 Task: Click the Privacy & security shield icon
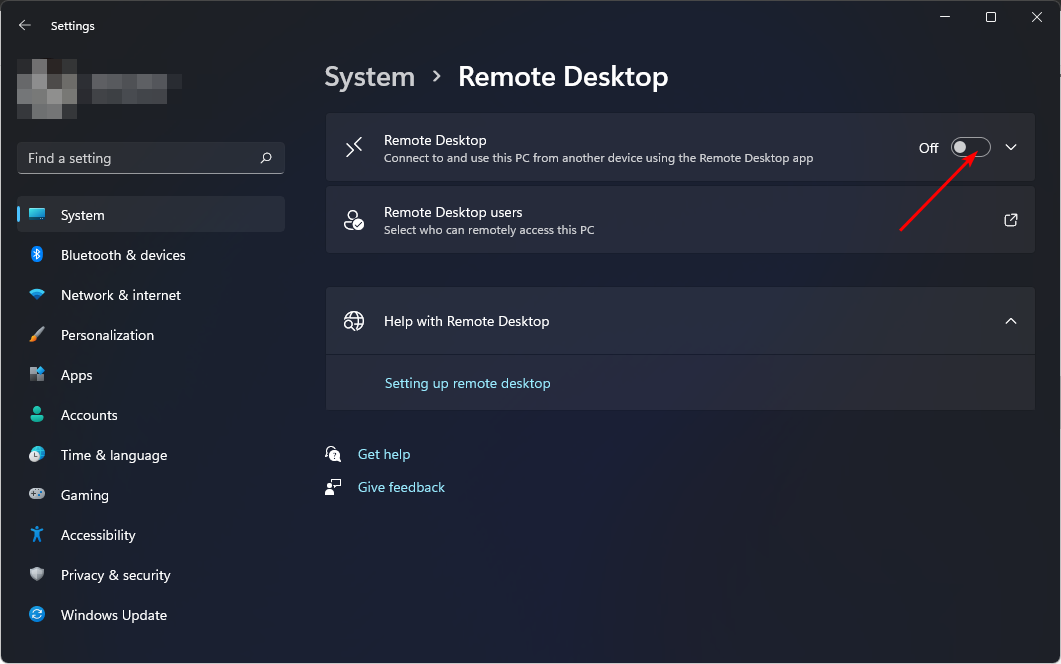(37, 574)
